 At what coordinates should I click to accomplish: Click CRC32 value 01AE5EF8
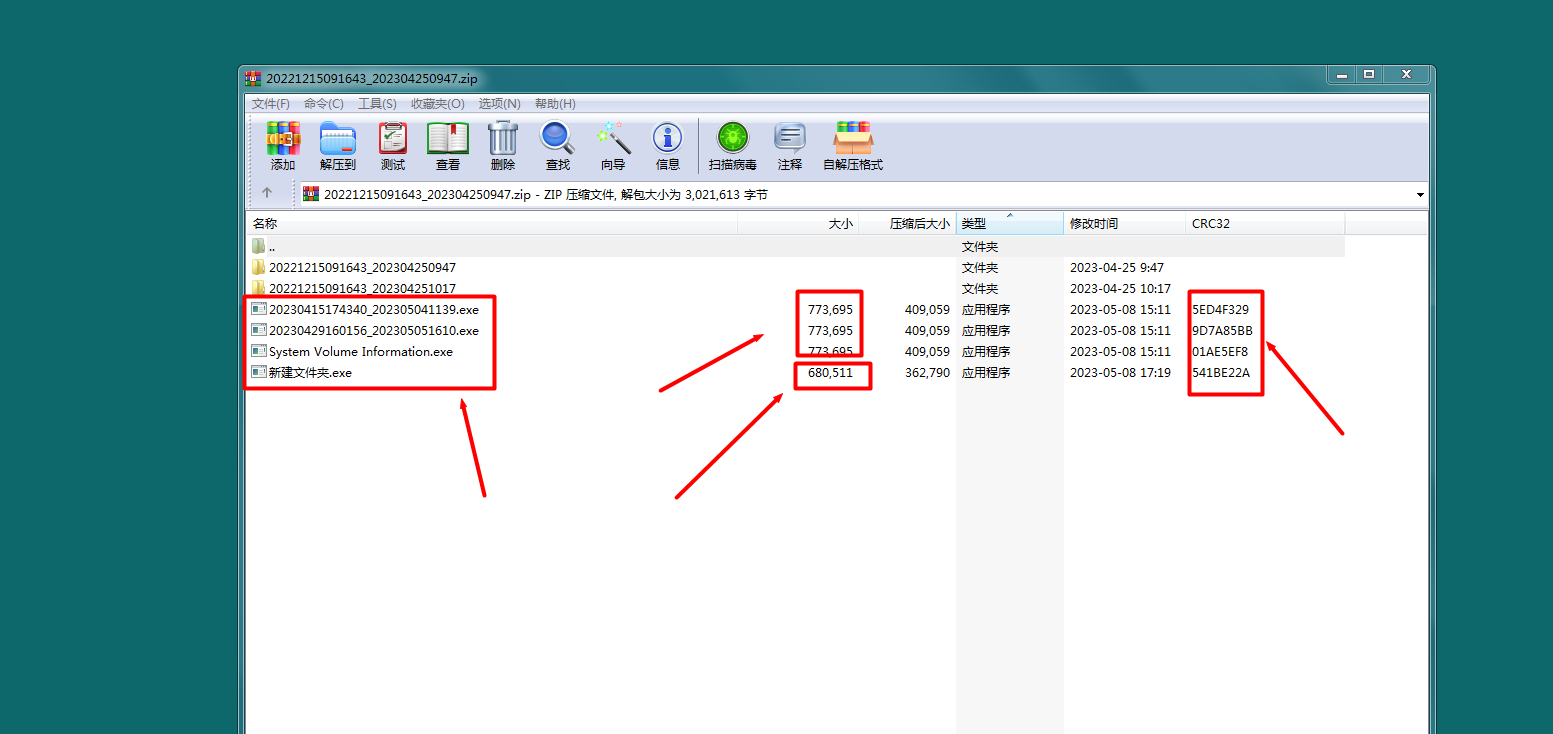click(x=1220, y=351)
